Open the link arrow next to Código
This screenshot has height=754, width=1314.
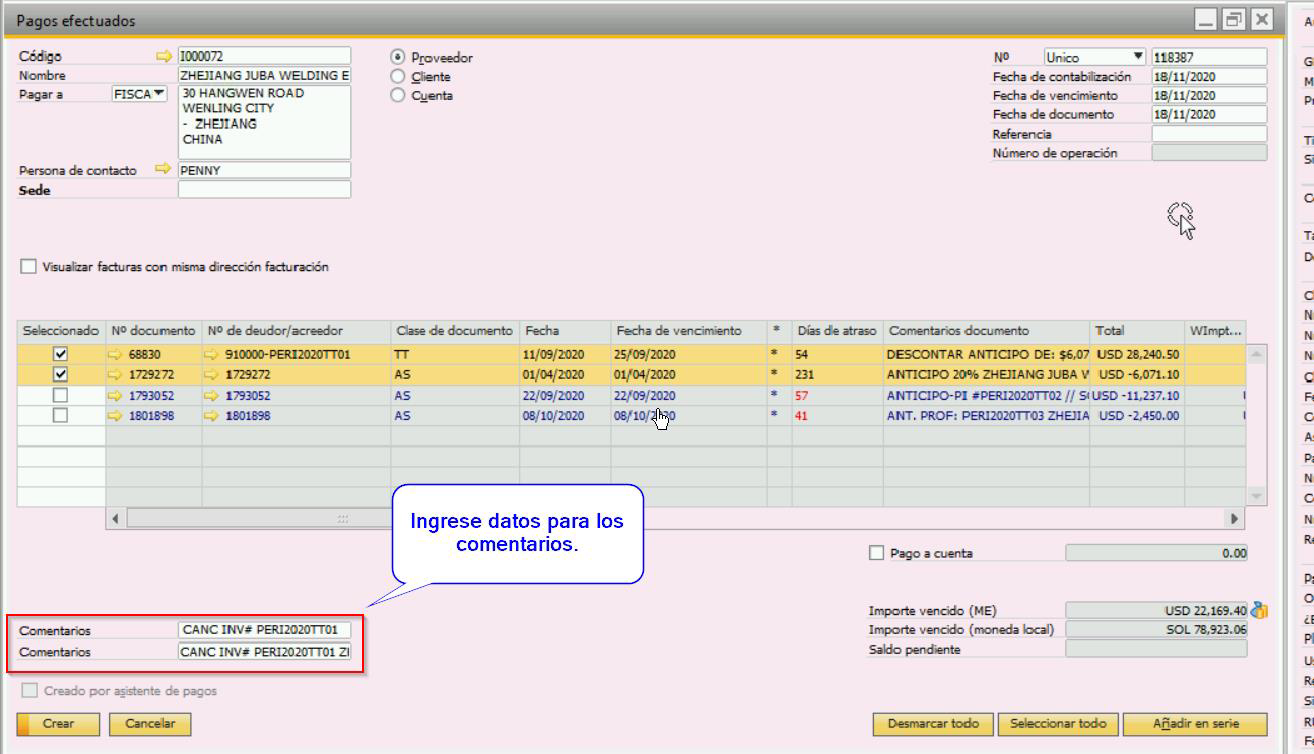coord(165,57)
